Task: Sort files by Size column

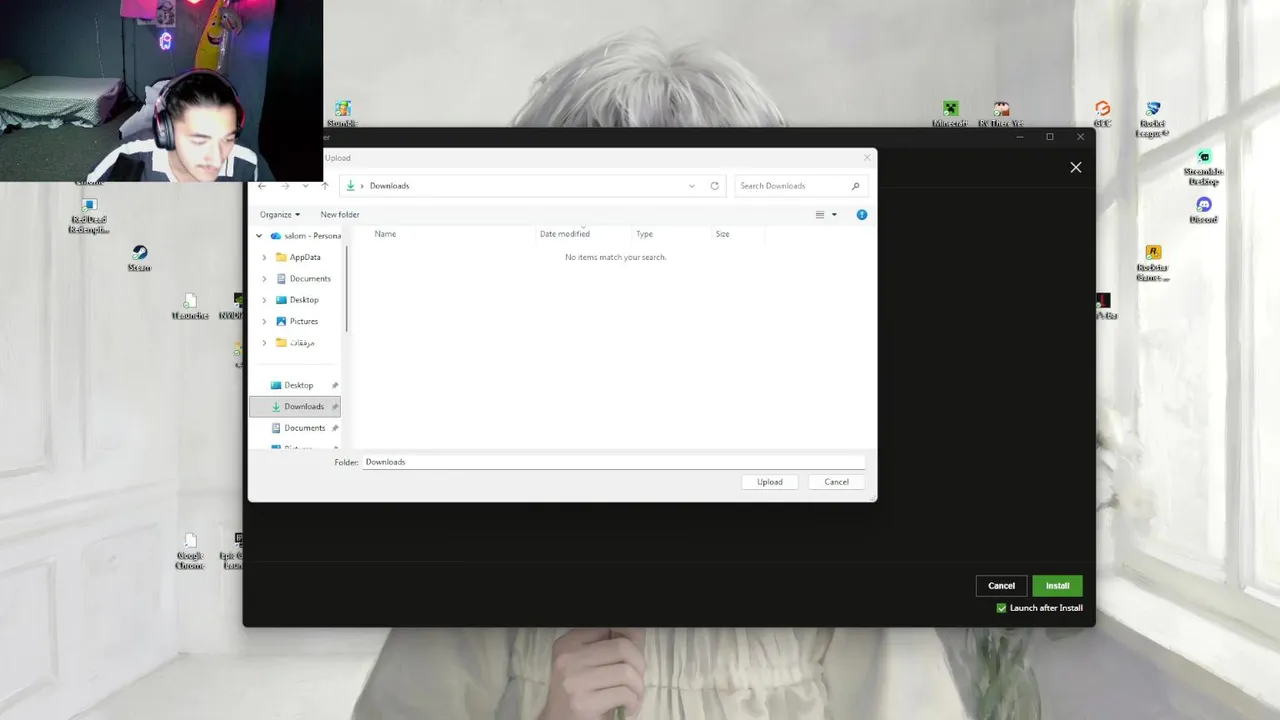Action: (722, 234)
